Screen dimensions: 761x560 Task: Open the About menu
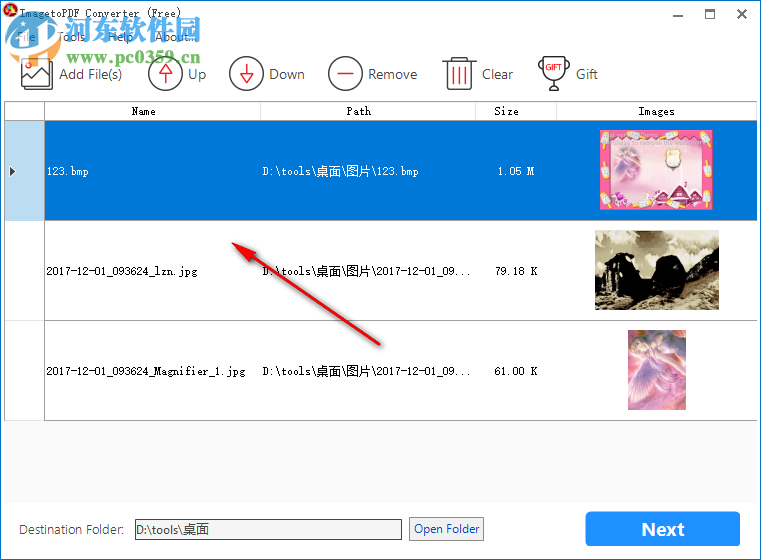point(176,37)
